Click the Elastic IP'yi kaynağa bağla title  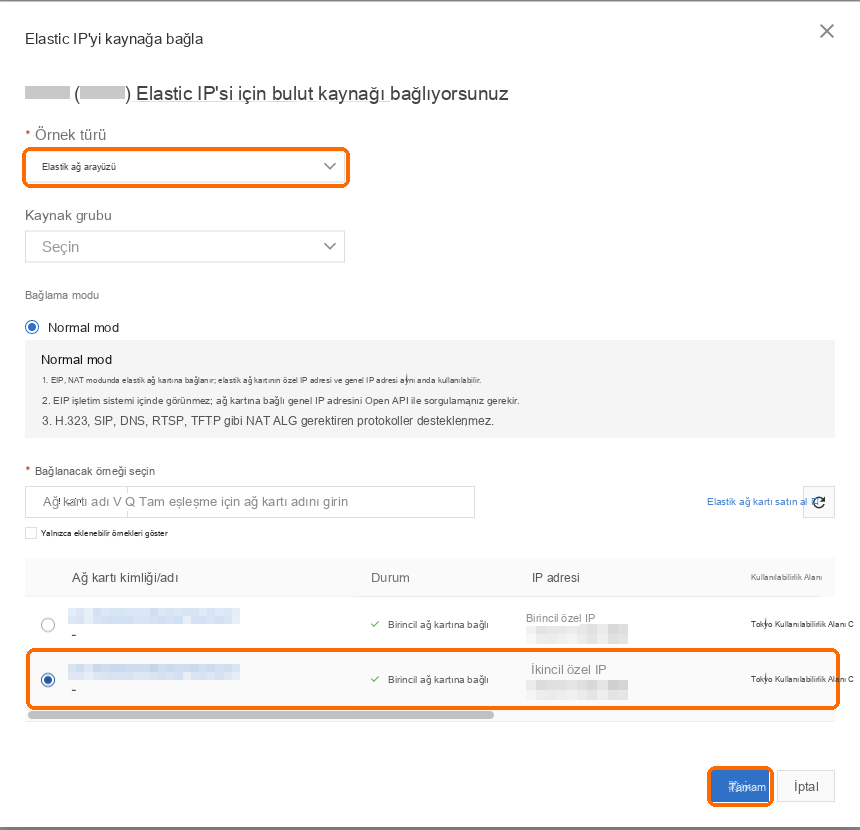(114, 39)
